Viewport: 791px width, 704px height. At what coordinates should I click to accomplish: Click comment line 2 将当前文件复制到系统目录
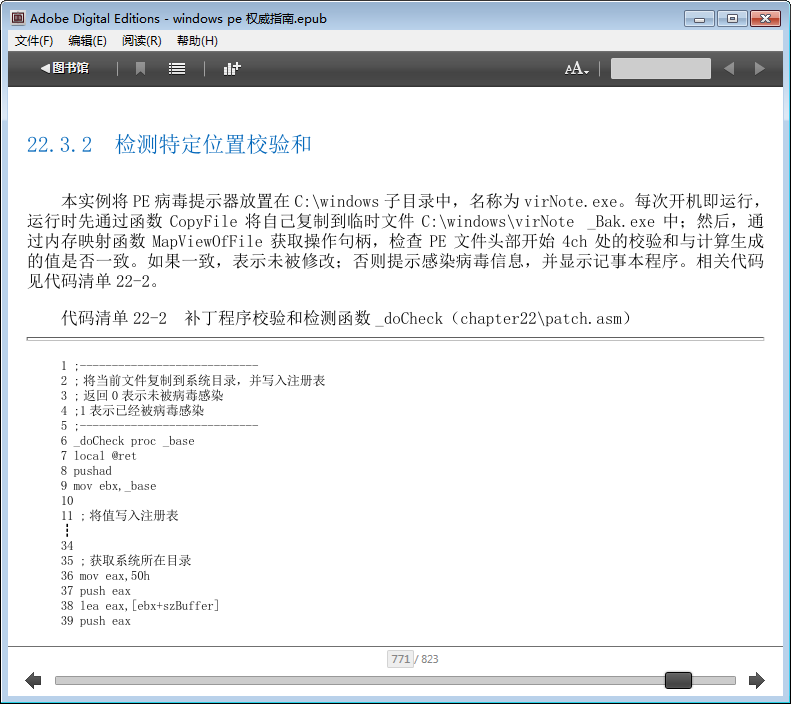tap(193, 380)
